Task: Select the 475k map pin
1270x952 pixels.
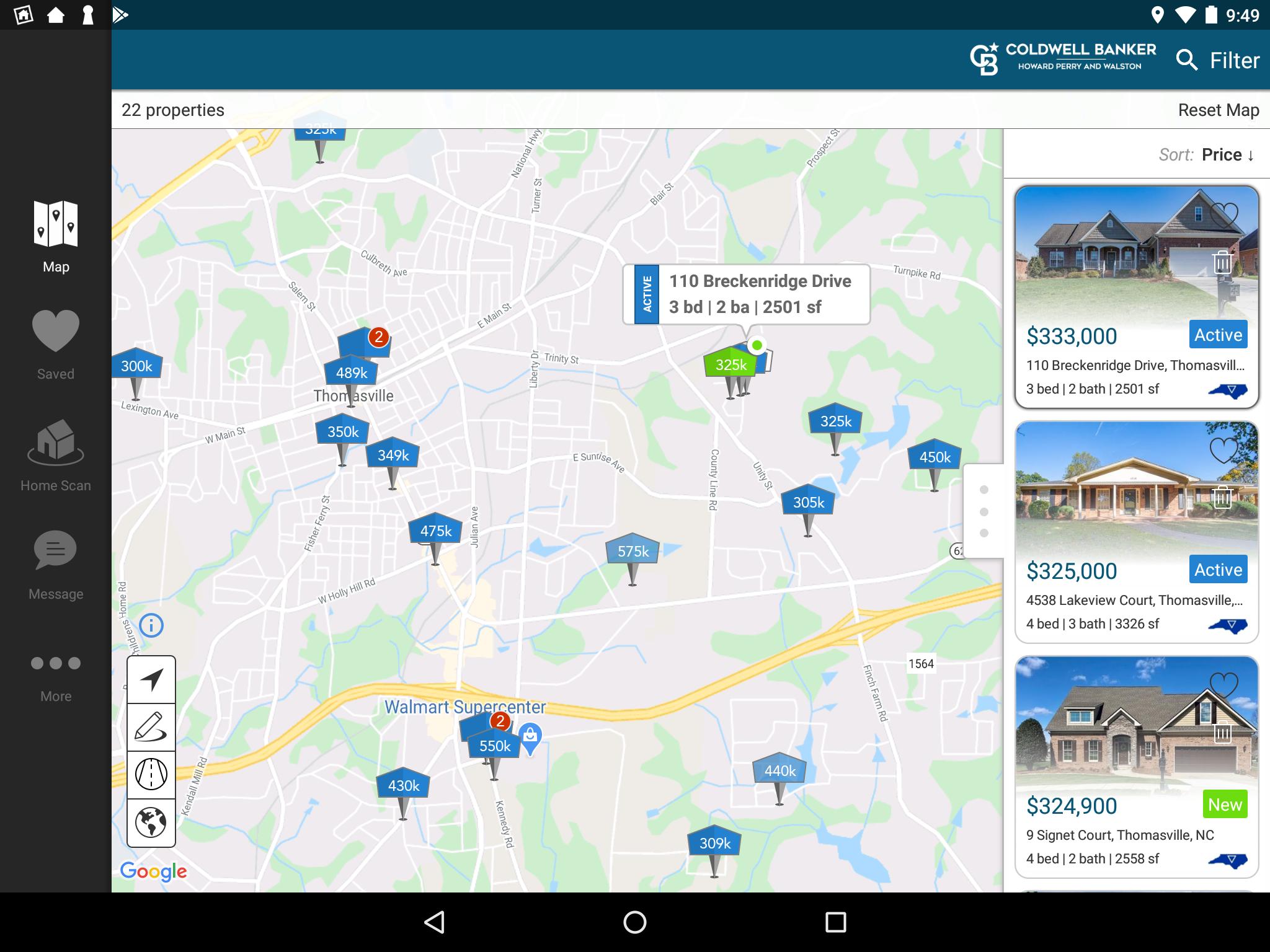Action: [x=435, y=531]
